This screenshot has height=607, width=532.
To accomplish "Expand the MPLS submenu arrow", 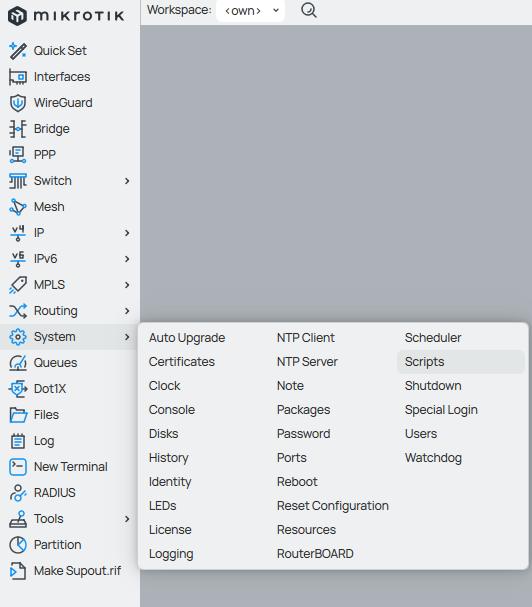I will [127, 285].
